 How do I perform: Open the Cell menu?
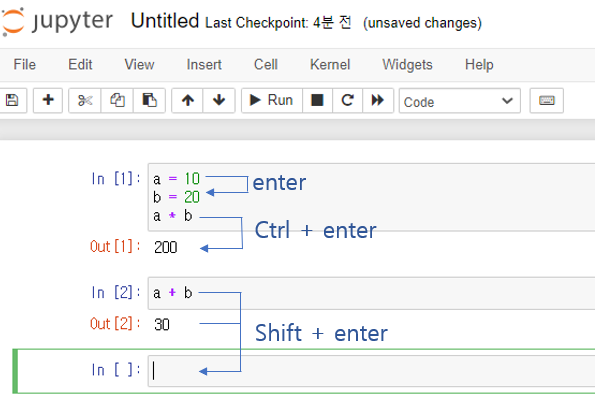click(x=266, y=65)
